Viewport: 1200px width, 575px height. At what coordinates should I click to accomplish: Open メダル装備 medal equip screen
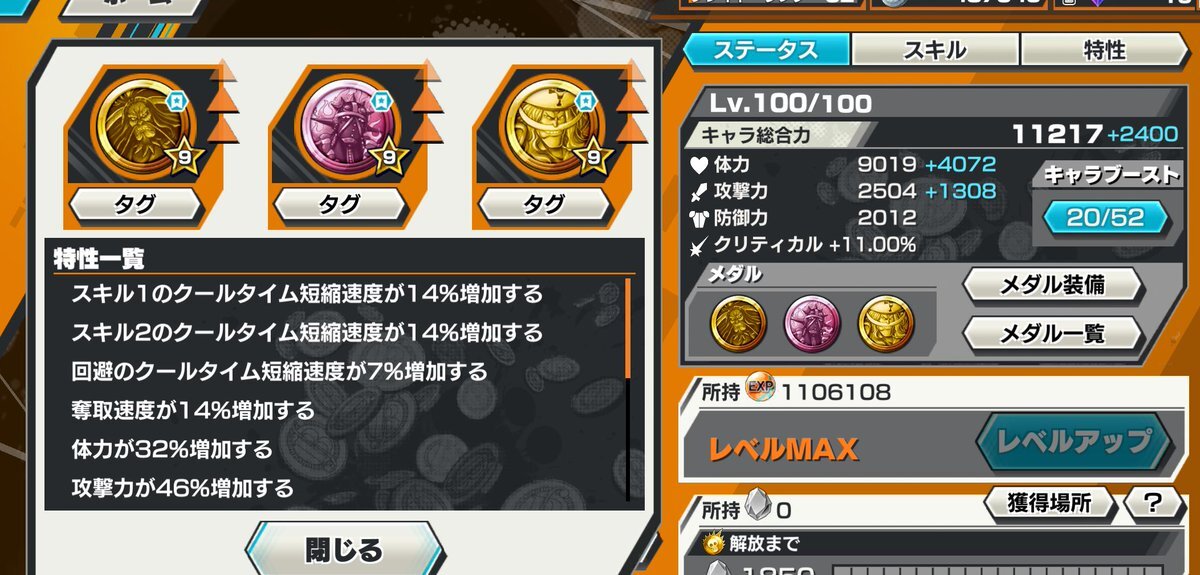point(1053,284)
